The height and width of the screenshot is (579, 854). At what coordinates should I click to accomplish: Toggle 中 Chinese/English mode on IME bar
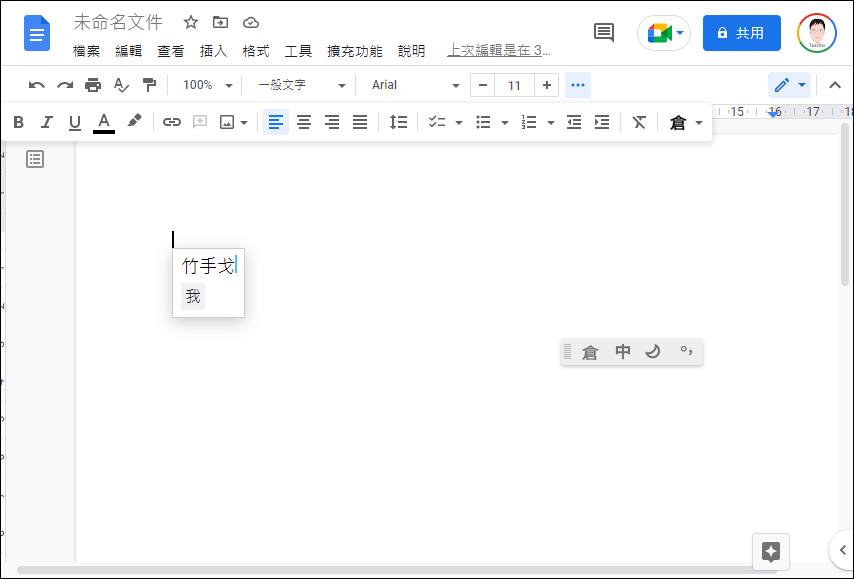[x=623, y=352]
